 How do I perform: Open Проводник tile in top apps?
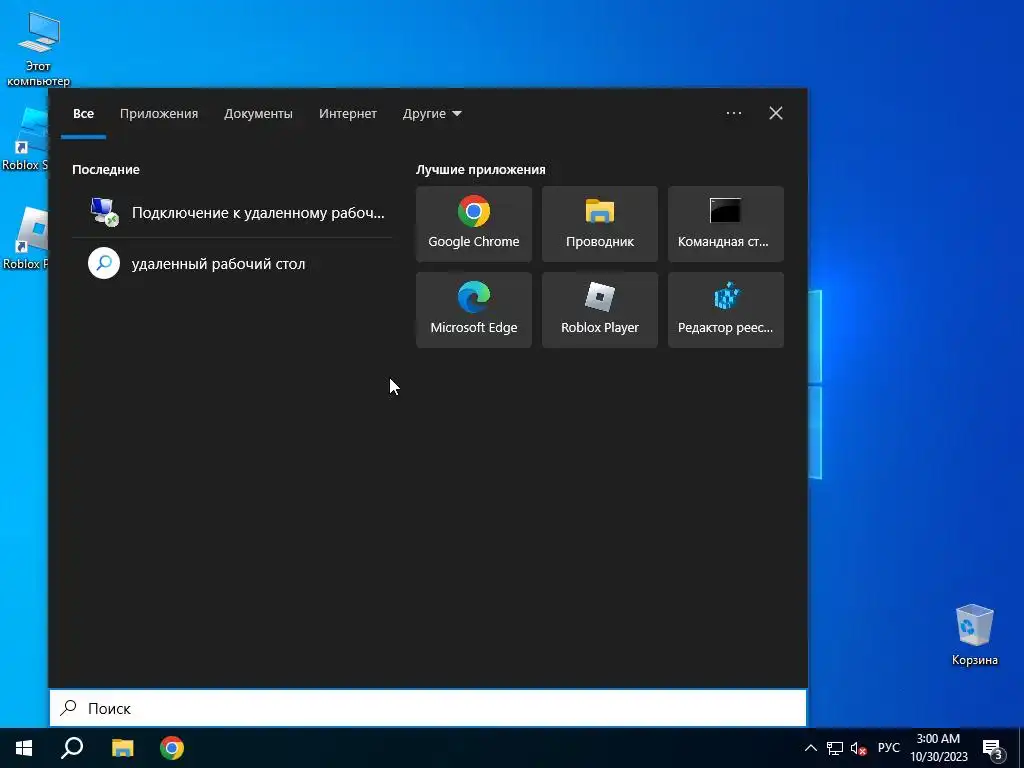600,224
